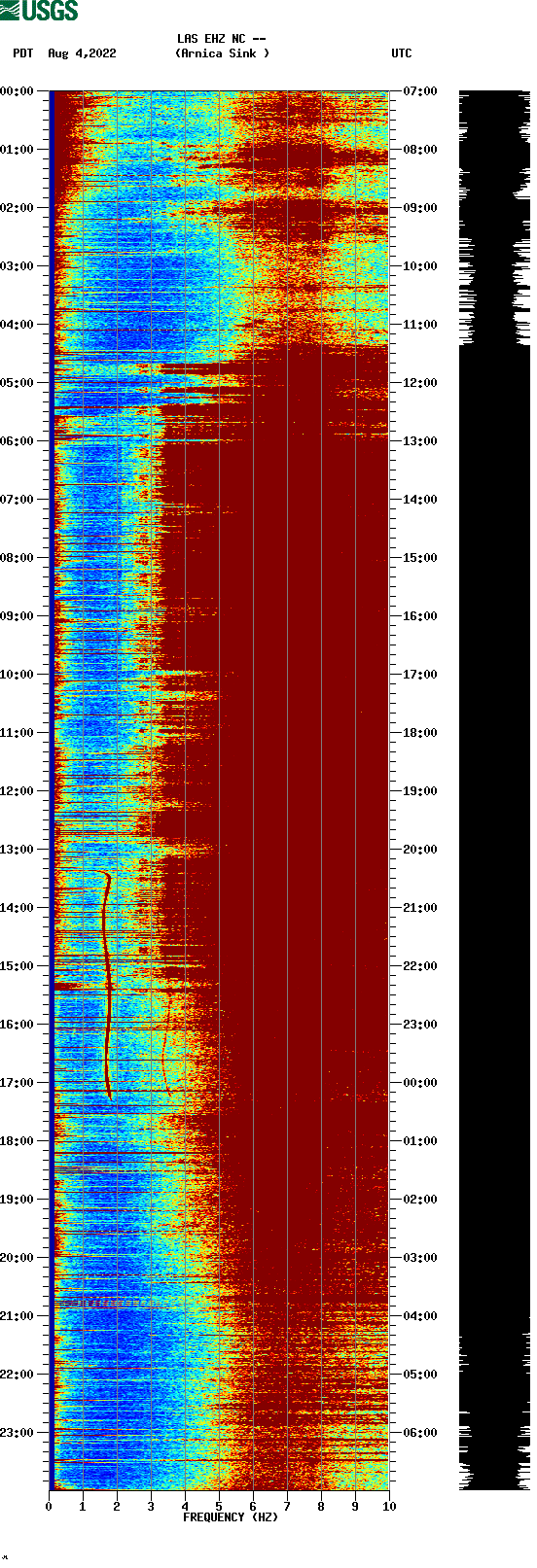This screenshot has height=1568, width=537.
Task: Click the UTC time label 23:00
Action: click(420, 1024)
